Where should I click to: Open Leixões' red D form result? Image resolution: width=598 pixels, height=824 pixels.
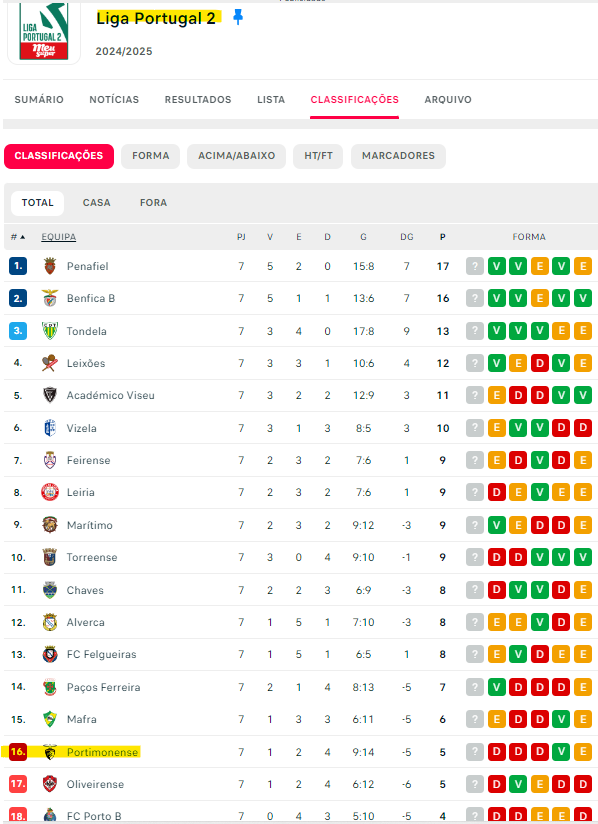point(540,363)
